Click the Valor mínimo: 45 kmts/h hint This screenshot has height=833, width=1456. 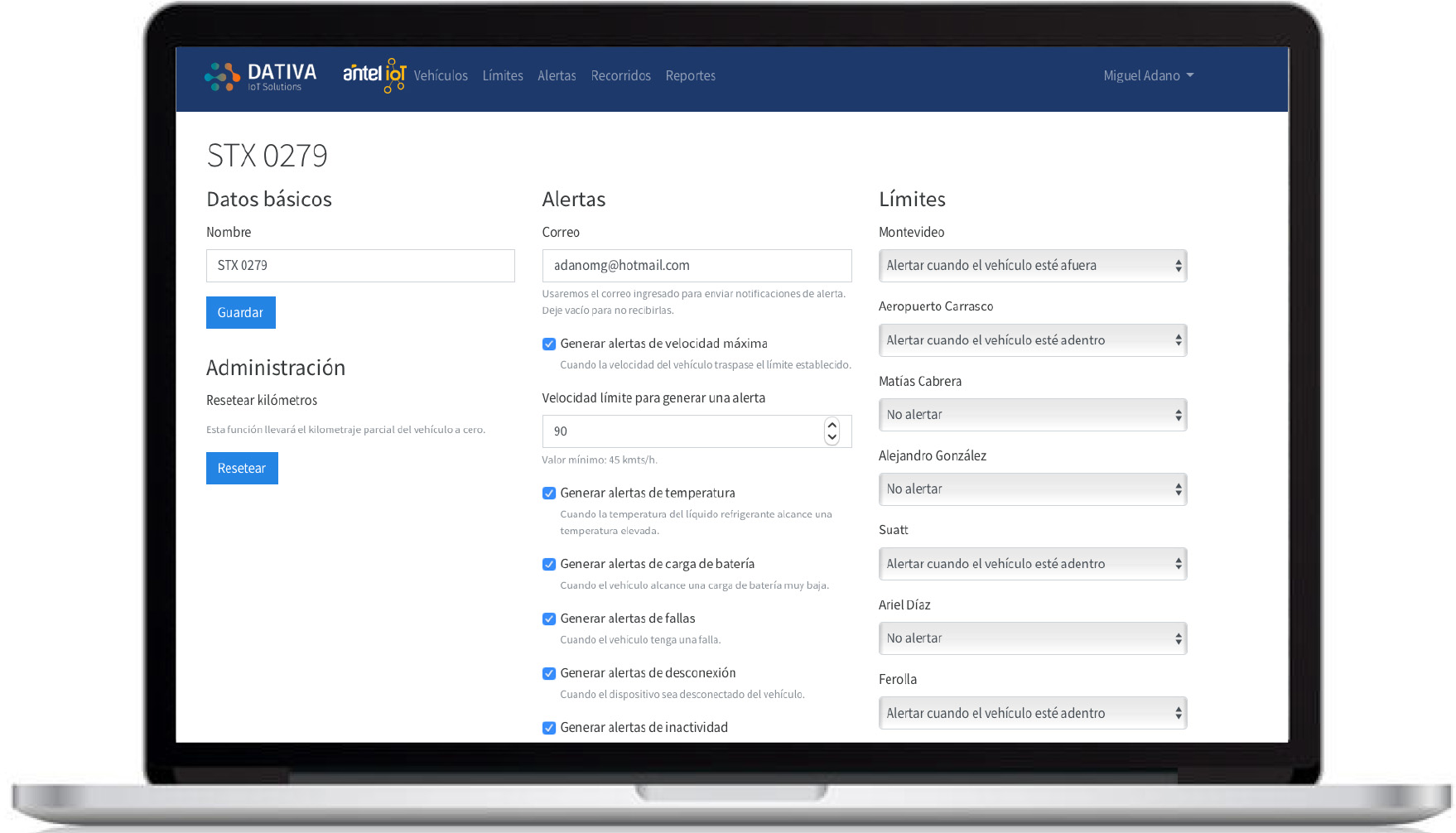[600, 460]
